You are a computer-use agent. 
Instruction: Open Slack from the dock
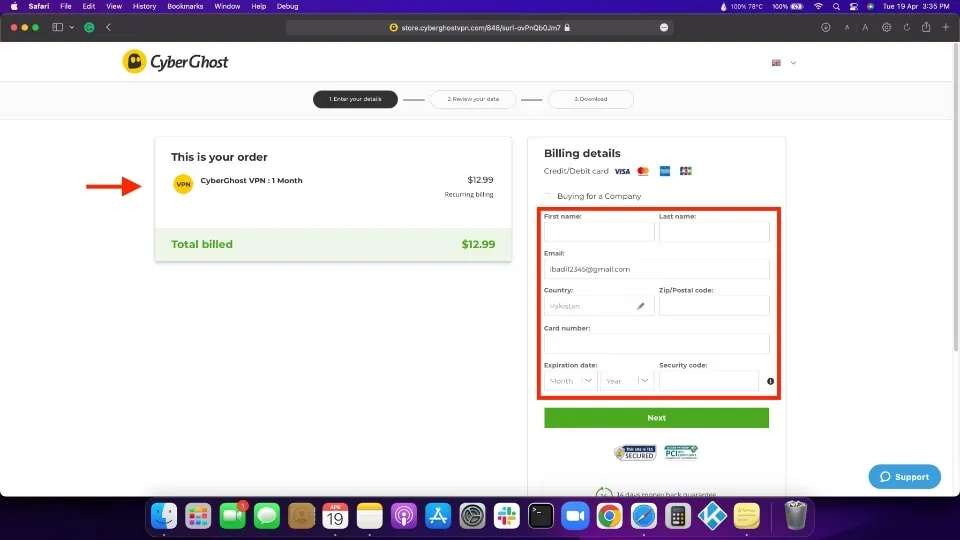507,516
